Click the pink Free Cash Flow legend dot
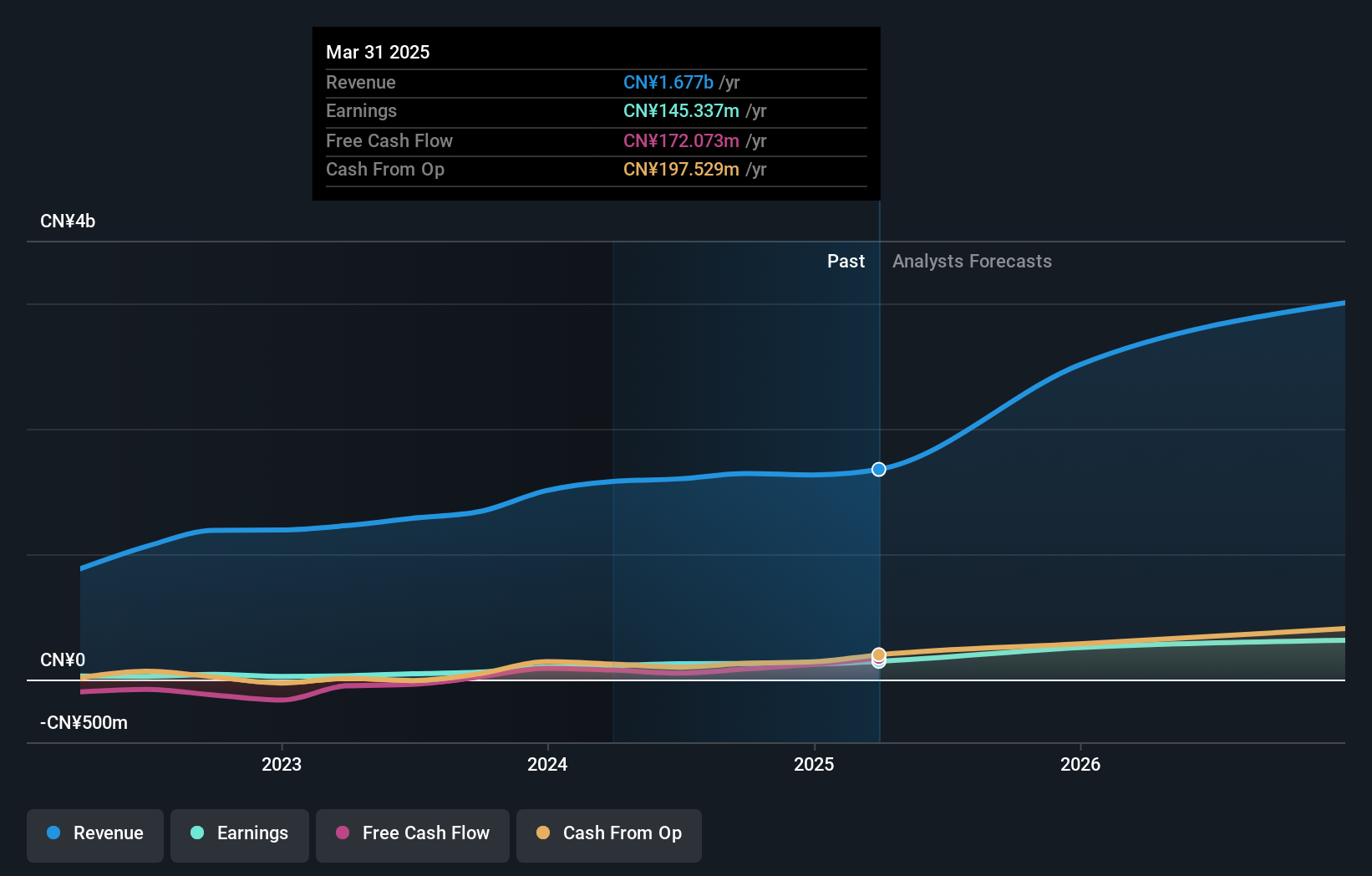This screenshot has height=876, width=1372. (x=343, y=833)
